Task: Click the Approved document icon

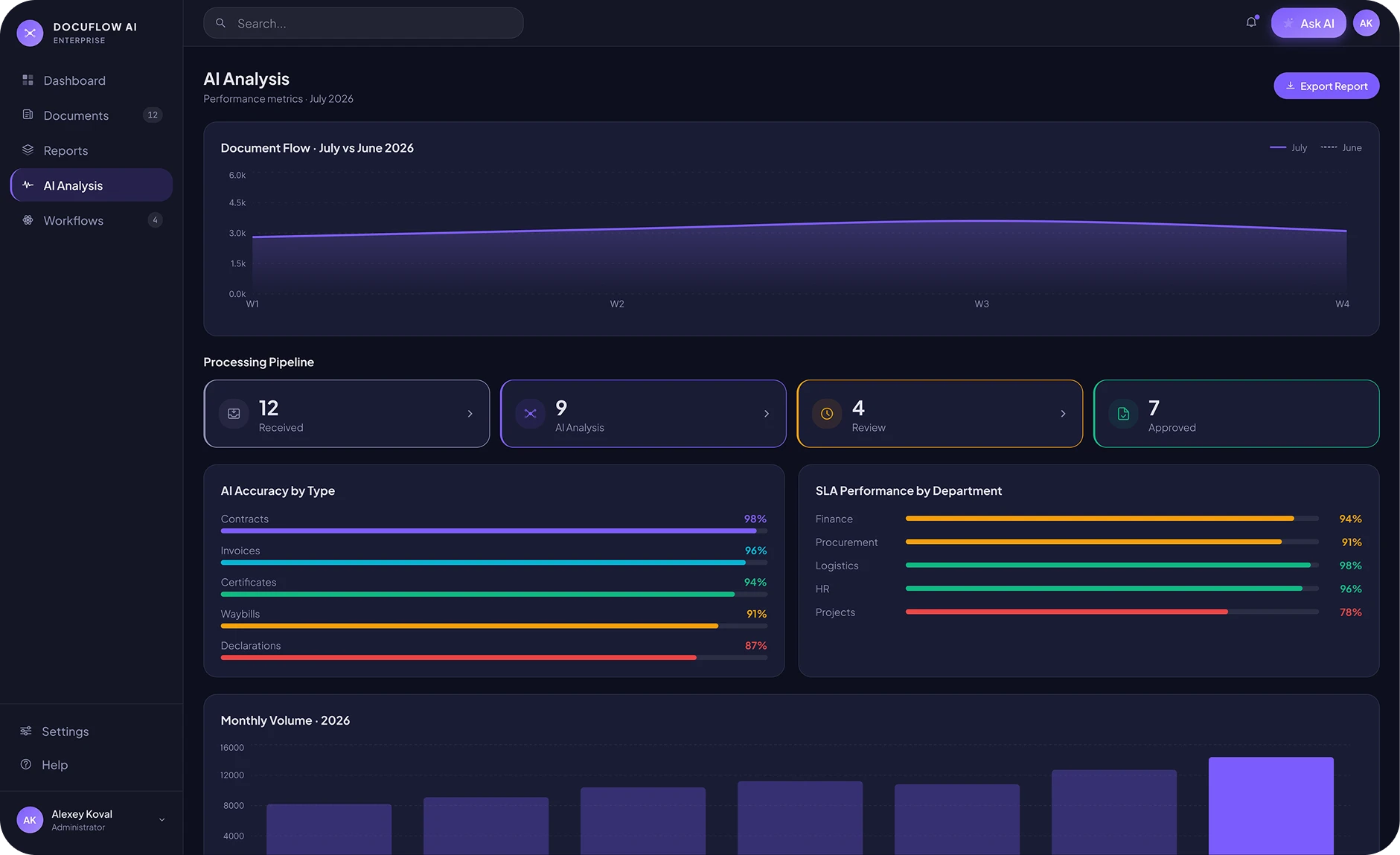Action: 1123,414
